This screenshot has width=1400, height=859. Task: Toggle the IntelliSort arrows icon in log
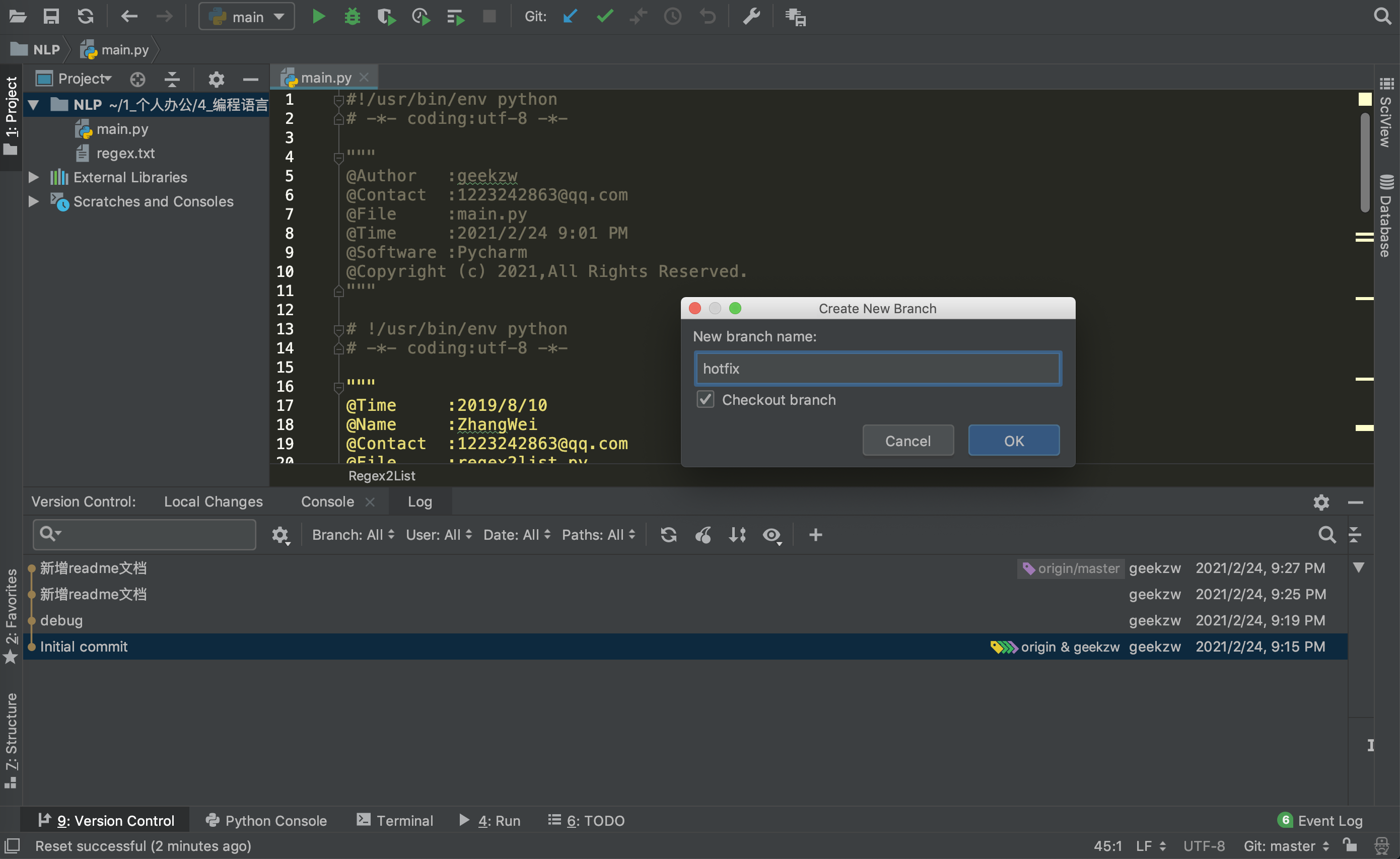737,535
